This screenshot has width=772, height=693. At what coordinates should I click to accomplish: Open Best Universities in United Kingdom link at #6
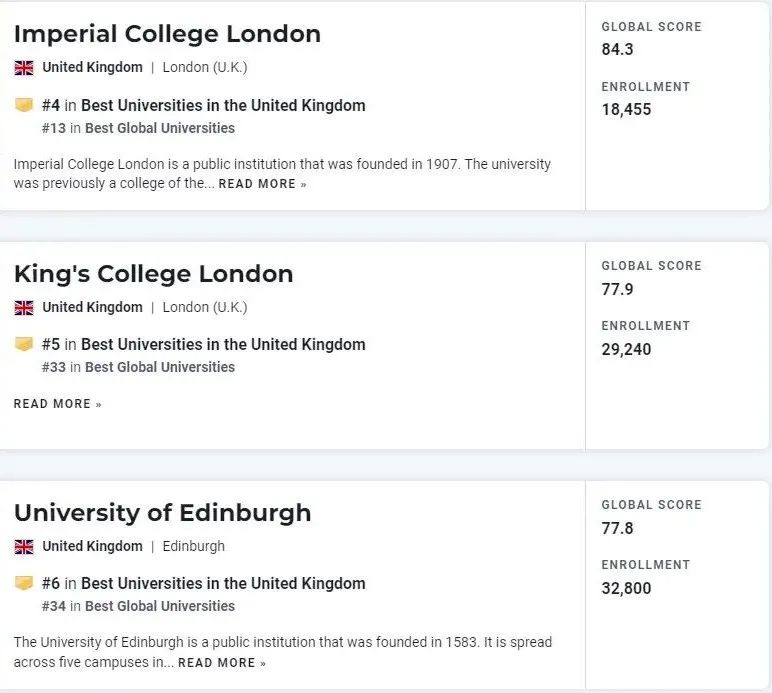coord(223,584)
